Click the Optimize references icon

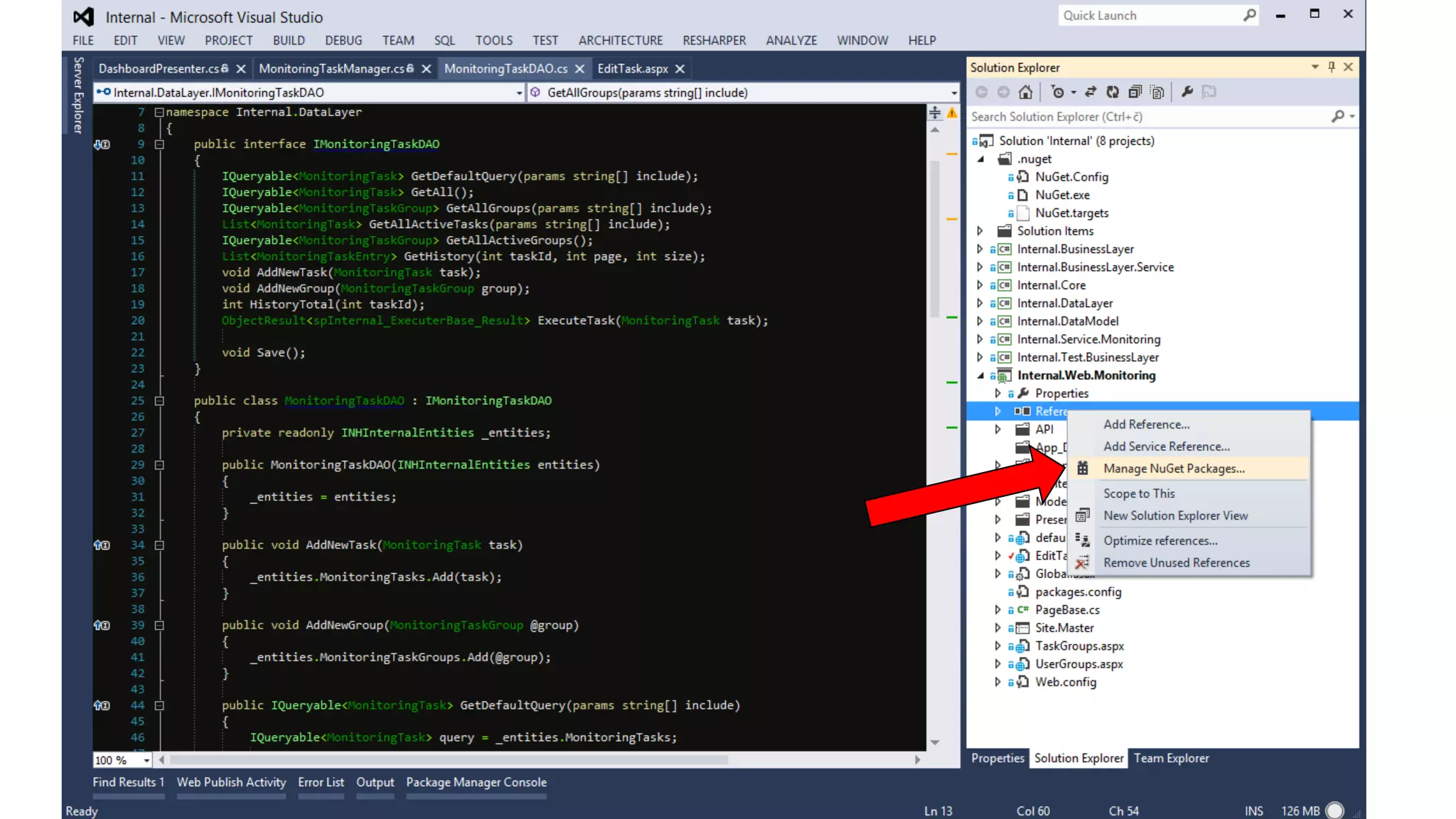[x=1082, y=540]
